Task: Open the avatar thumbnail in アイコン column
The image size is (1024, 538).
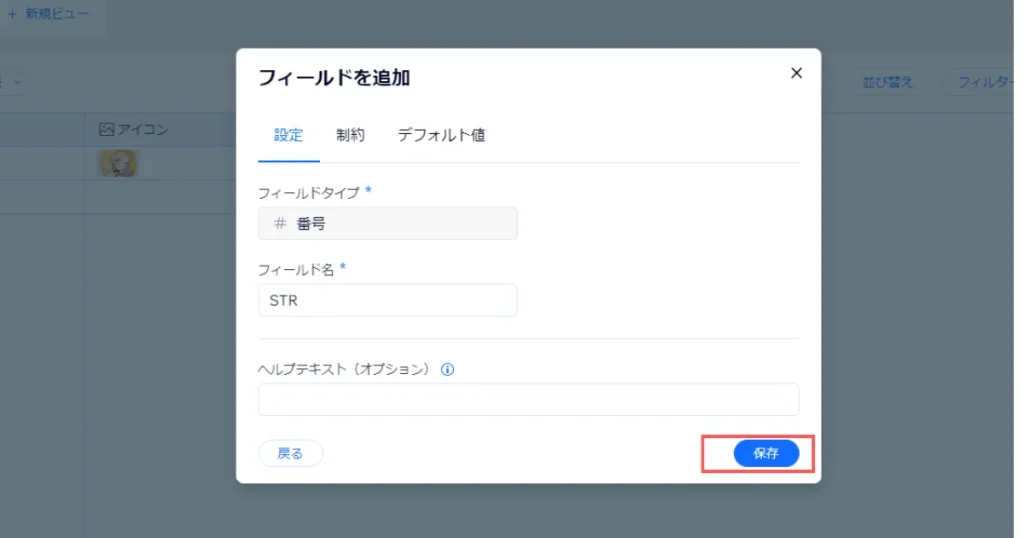Action: click(x=118, y=163)
